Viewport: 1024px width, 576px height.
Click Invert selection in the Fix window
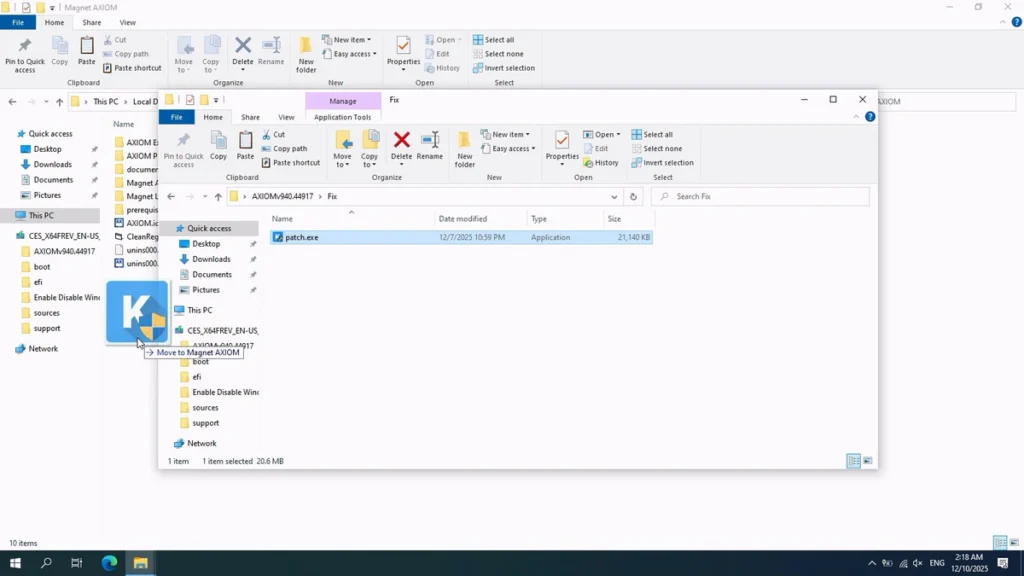tap(662, 163)
